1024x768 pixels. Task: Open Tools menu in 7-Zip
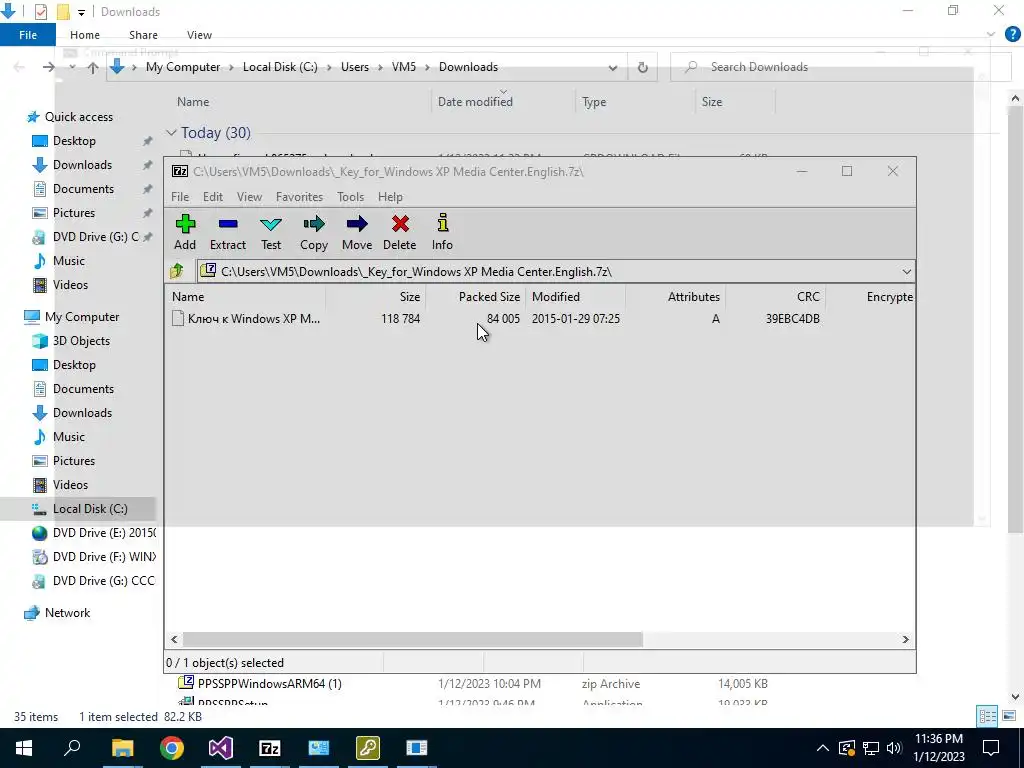coord(350,197)
